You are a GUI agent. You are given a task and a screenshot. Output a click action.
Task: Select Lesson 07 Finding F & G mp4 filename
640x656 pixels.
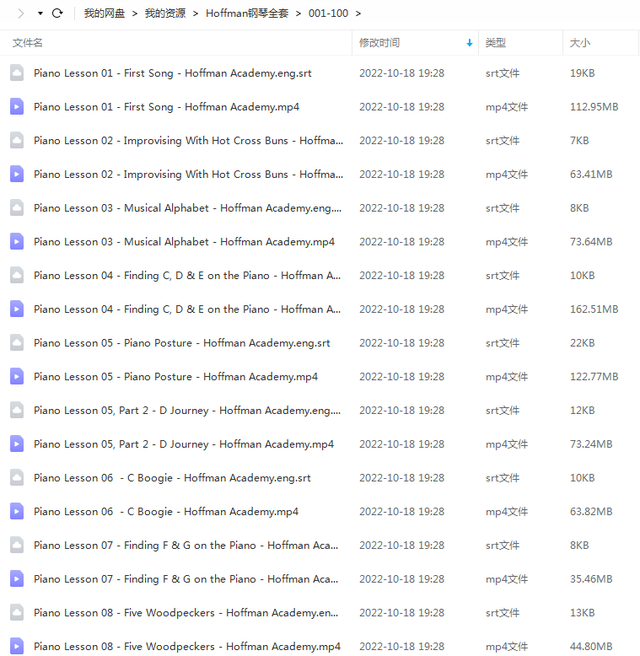(x=186, y=579)
